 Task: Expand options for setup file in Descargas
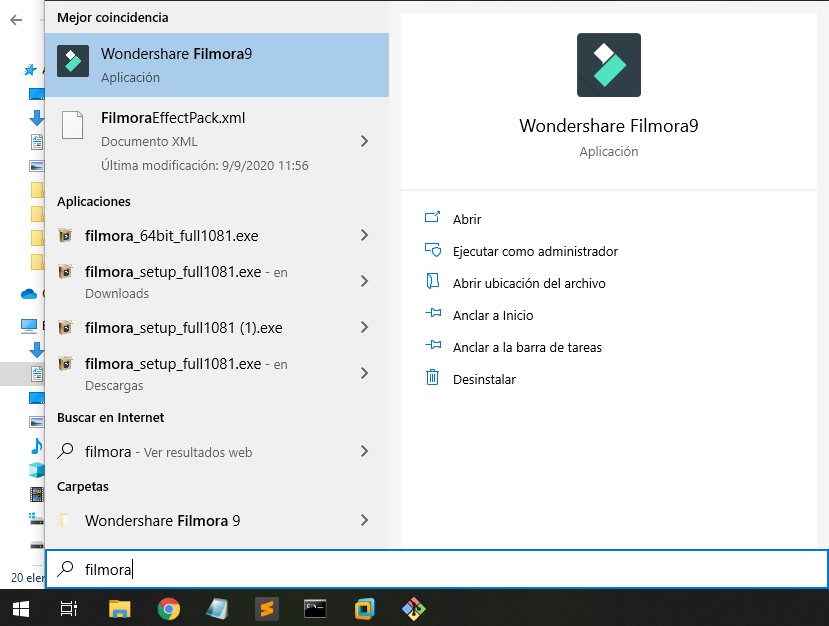(x=364, y=373)
